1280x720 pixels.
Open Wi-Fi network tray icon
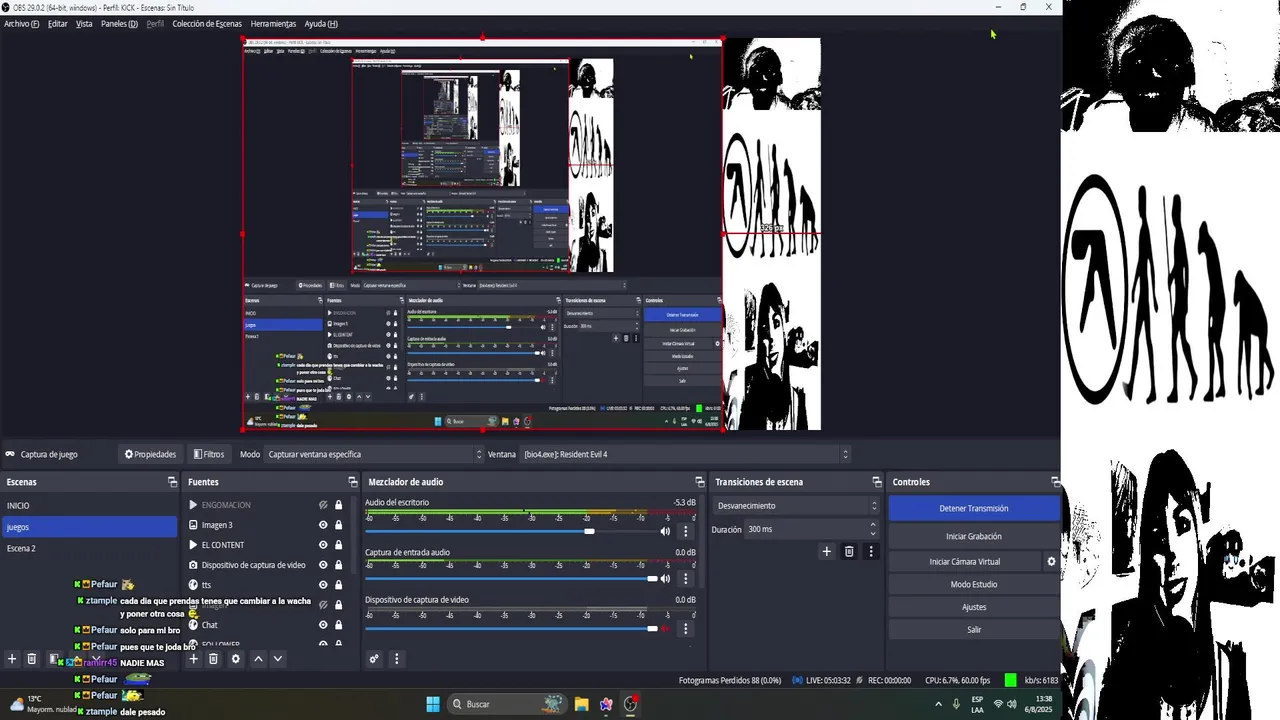pyautogui.click(x=997, y=704)
